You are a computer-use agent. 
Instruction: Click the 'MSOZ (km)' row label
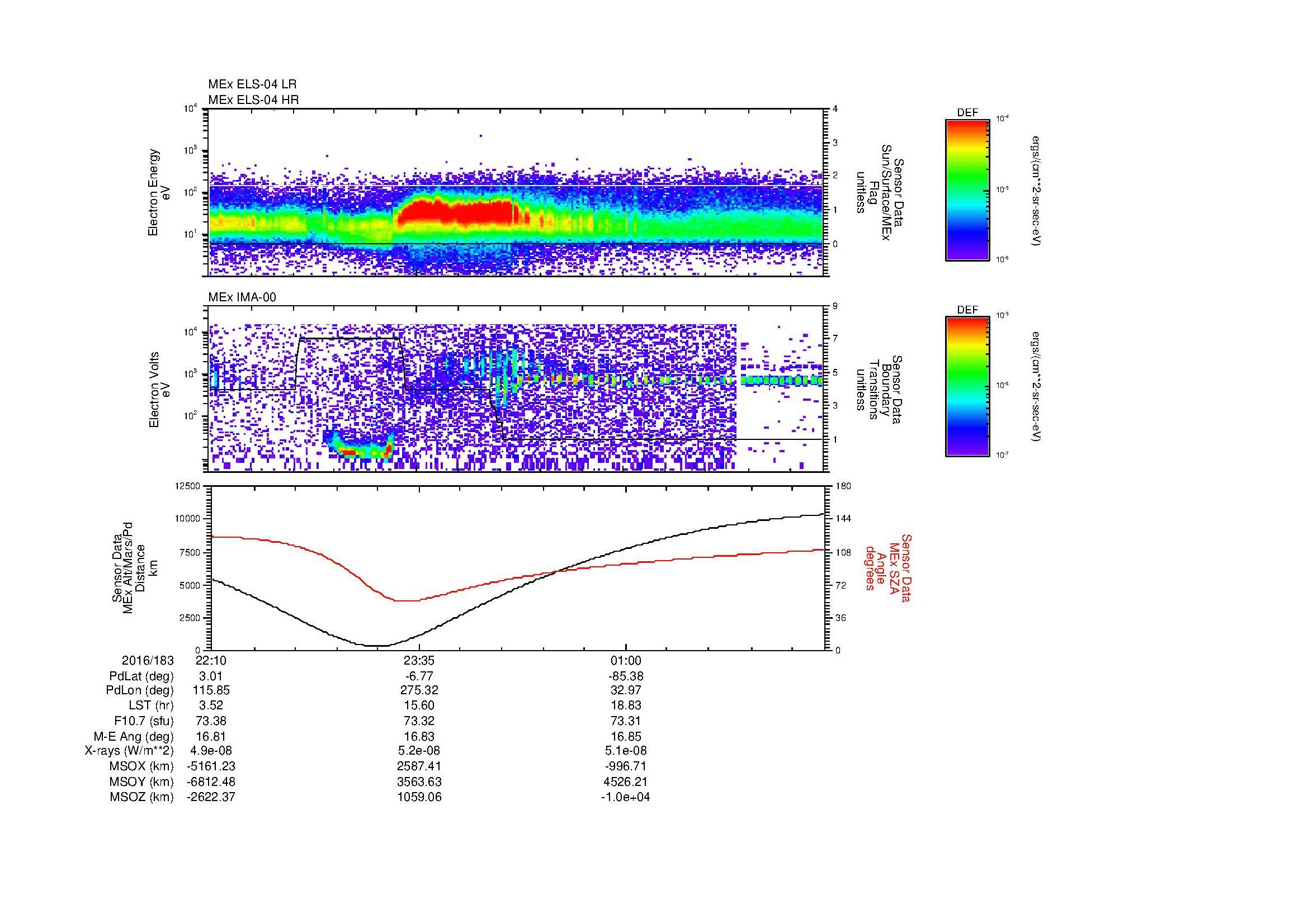(x=142, y=797)
